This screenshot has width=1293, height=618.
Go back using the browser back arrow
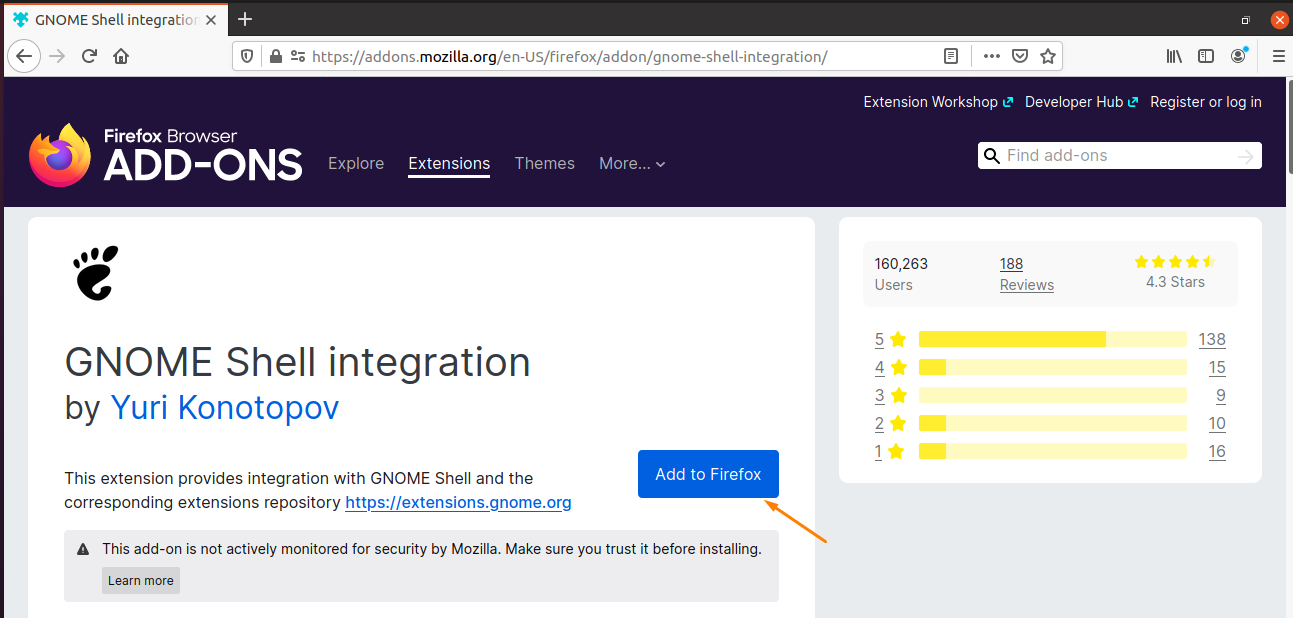click(24, 57)
